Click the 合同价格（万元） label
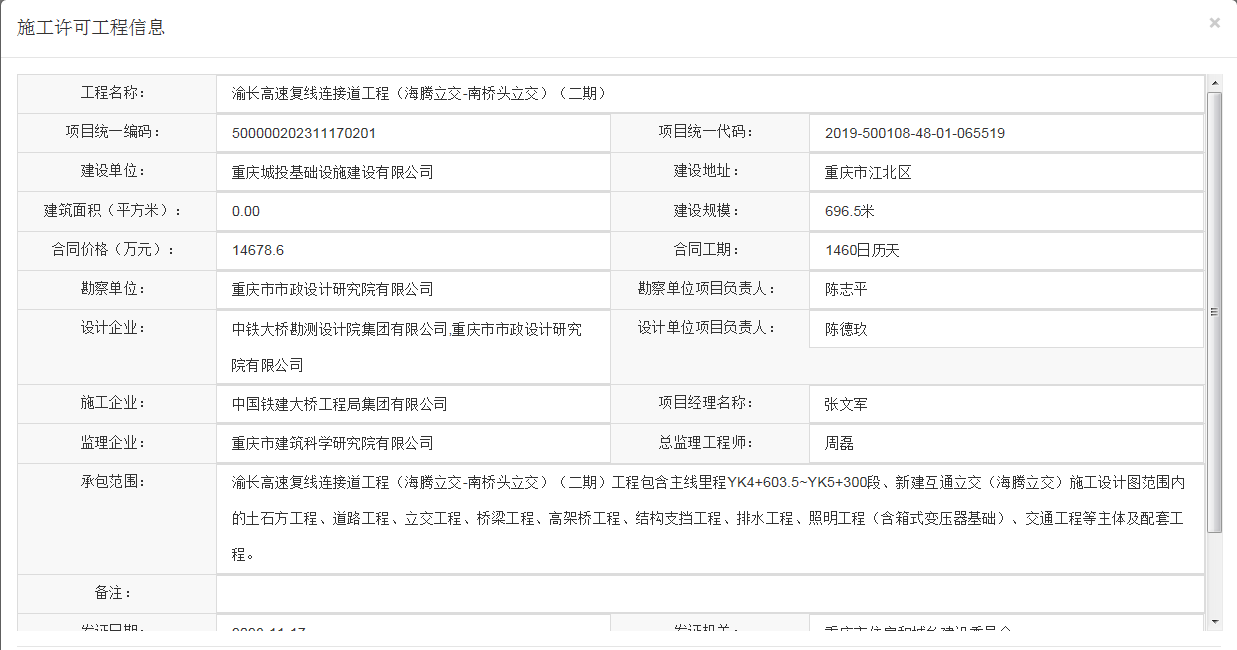This screenshot has width=1237, height=650. 113,249
